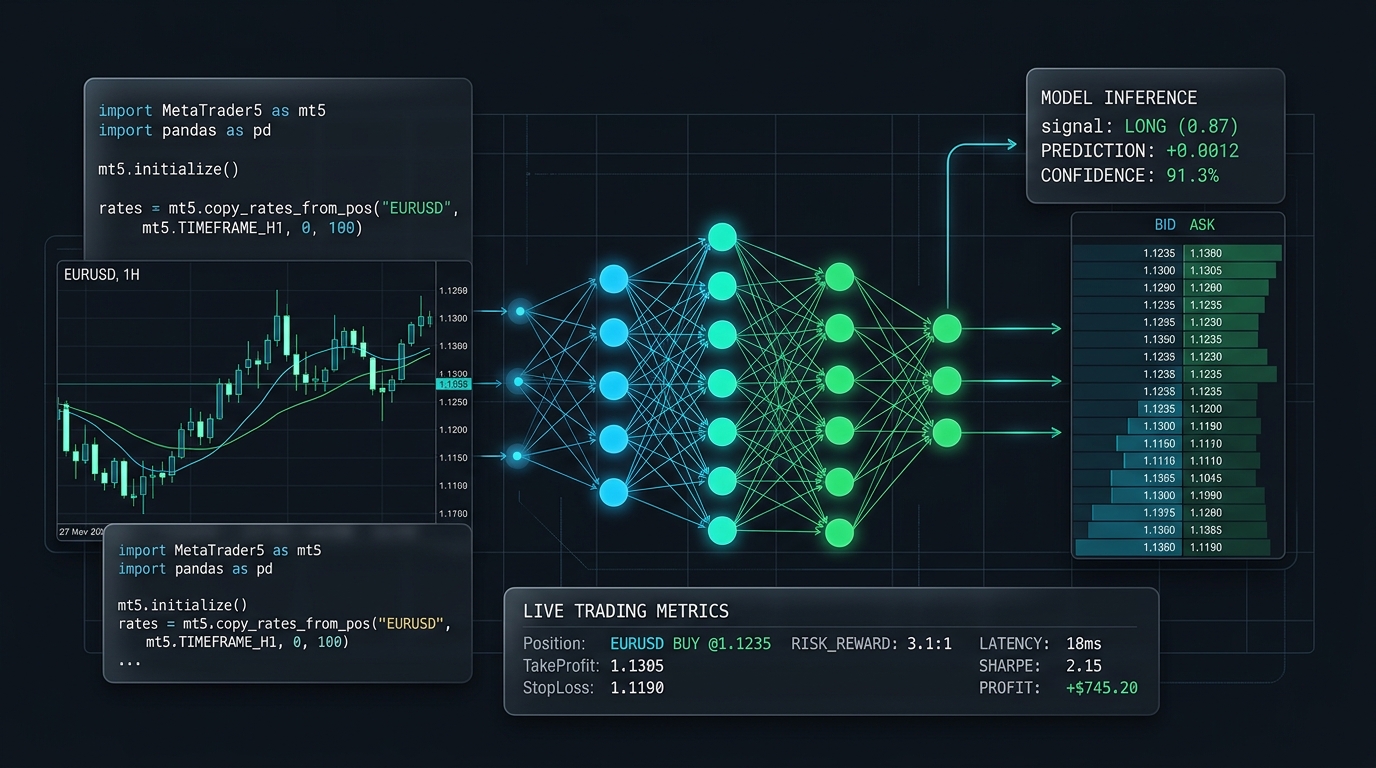1376x768 pixels.
Task: Select the 1.1395 bid in the order book
Action: tap(1159, 513)
